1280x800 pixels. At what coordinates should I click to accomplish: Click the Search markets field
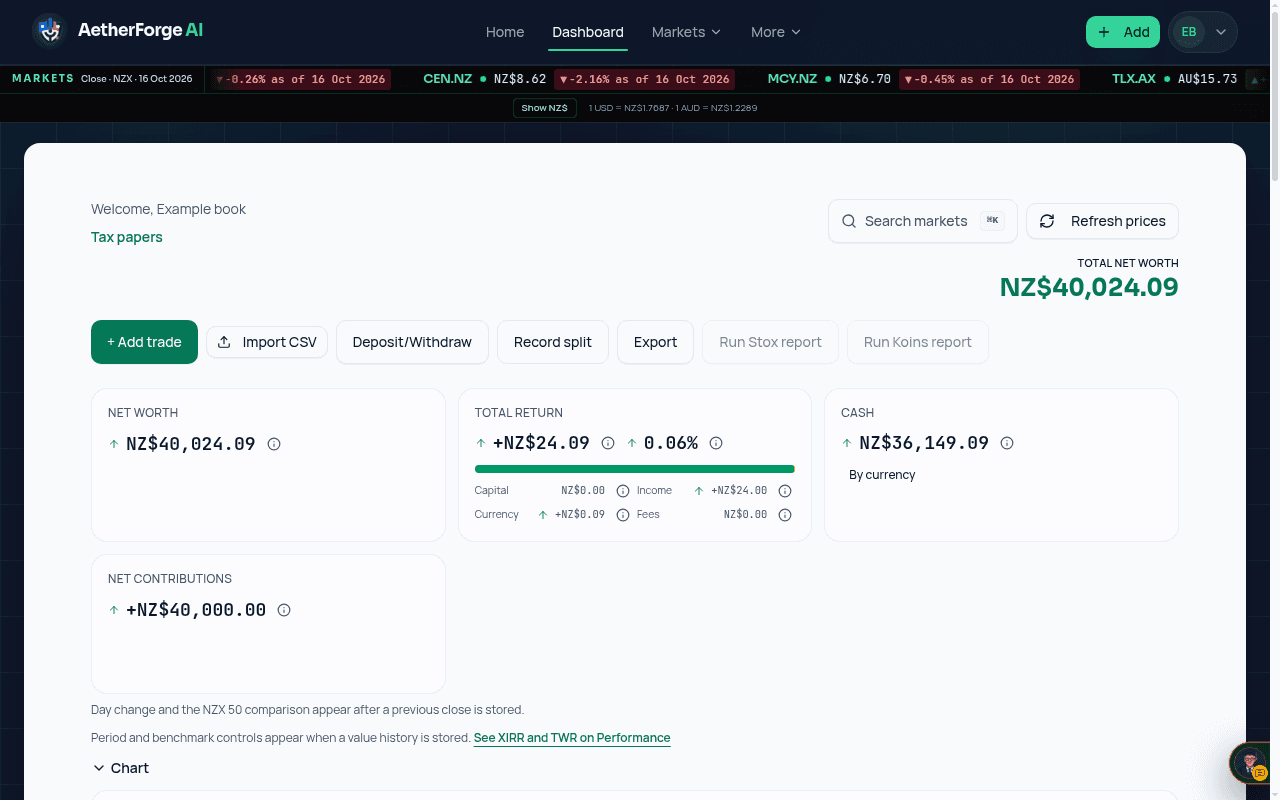tap(922, 221)
